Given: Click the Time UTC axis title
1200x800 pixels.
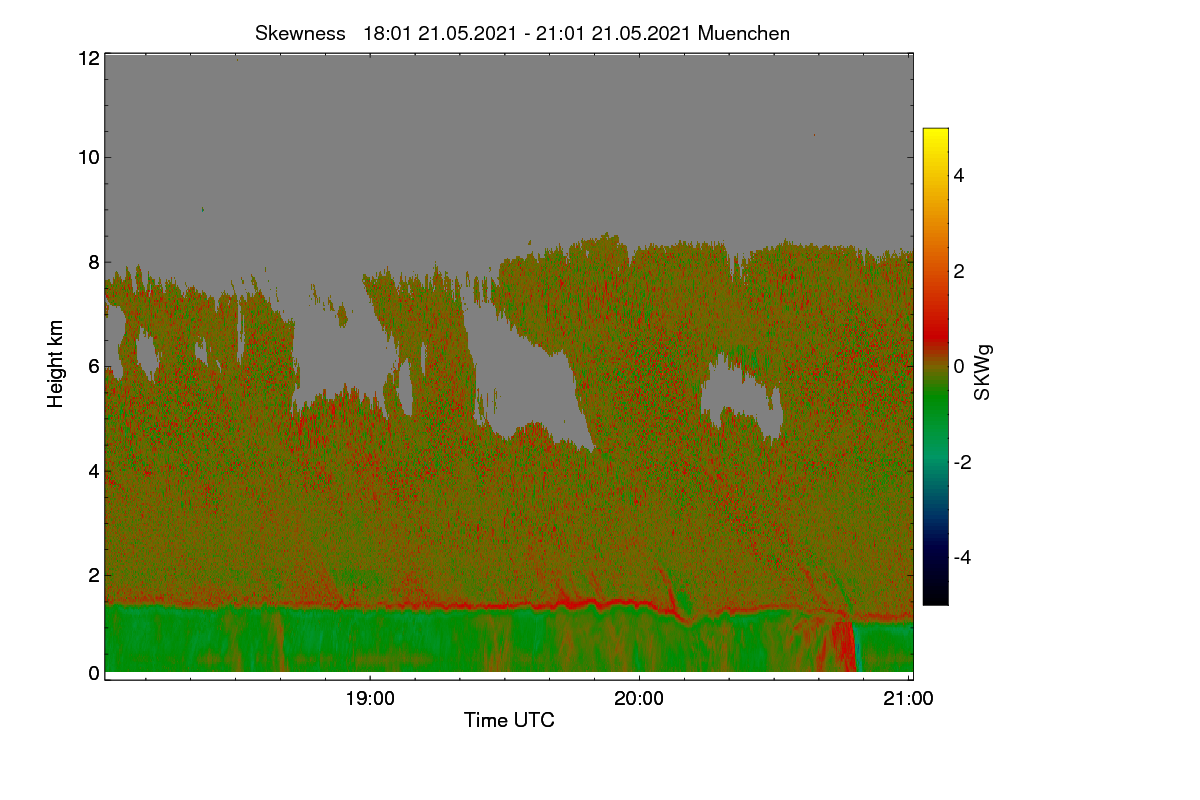Looking at the screenshot, I should (x=509, y=720).
